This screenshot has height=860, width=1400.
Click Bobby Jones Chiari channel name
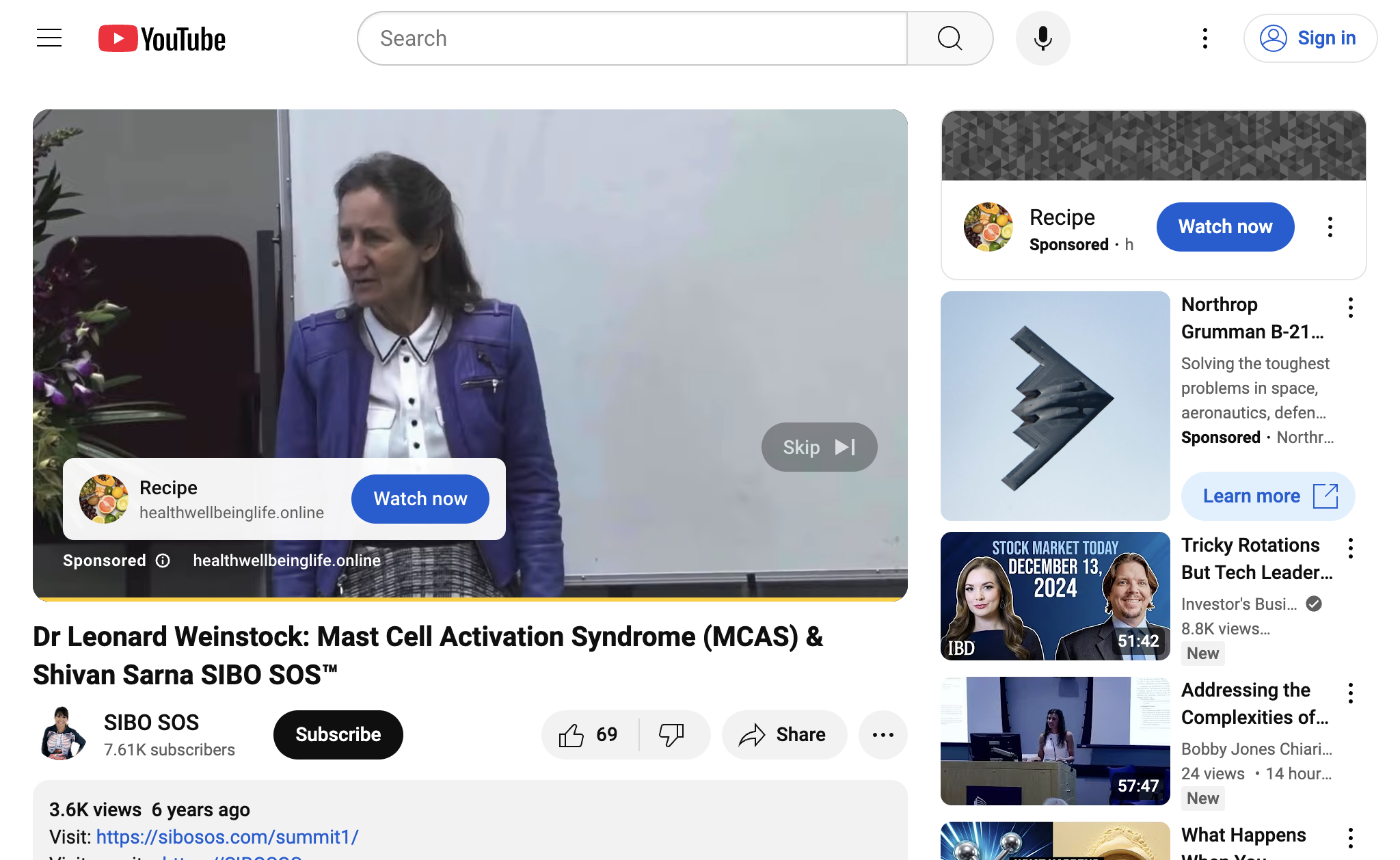pyautogui.click(x=1256, y=749)
